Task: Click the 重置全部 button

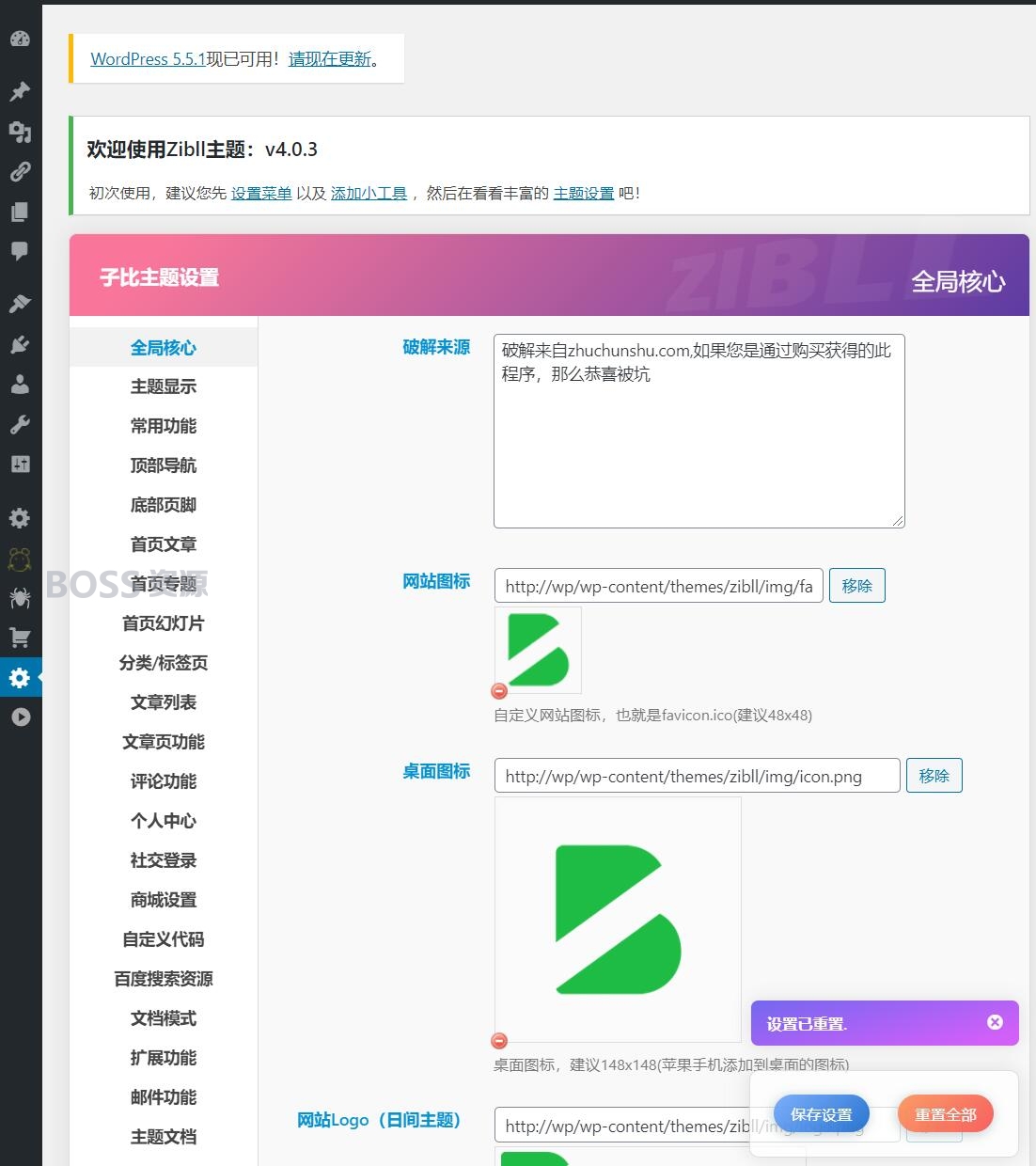Action: [946, 1114]
